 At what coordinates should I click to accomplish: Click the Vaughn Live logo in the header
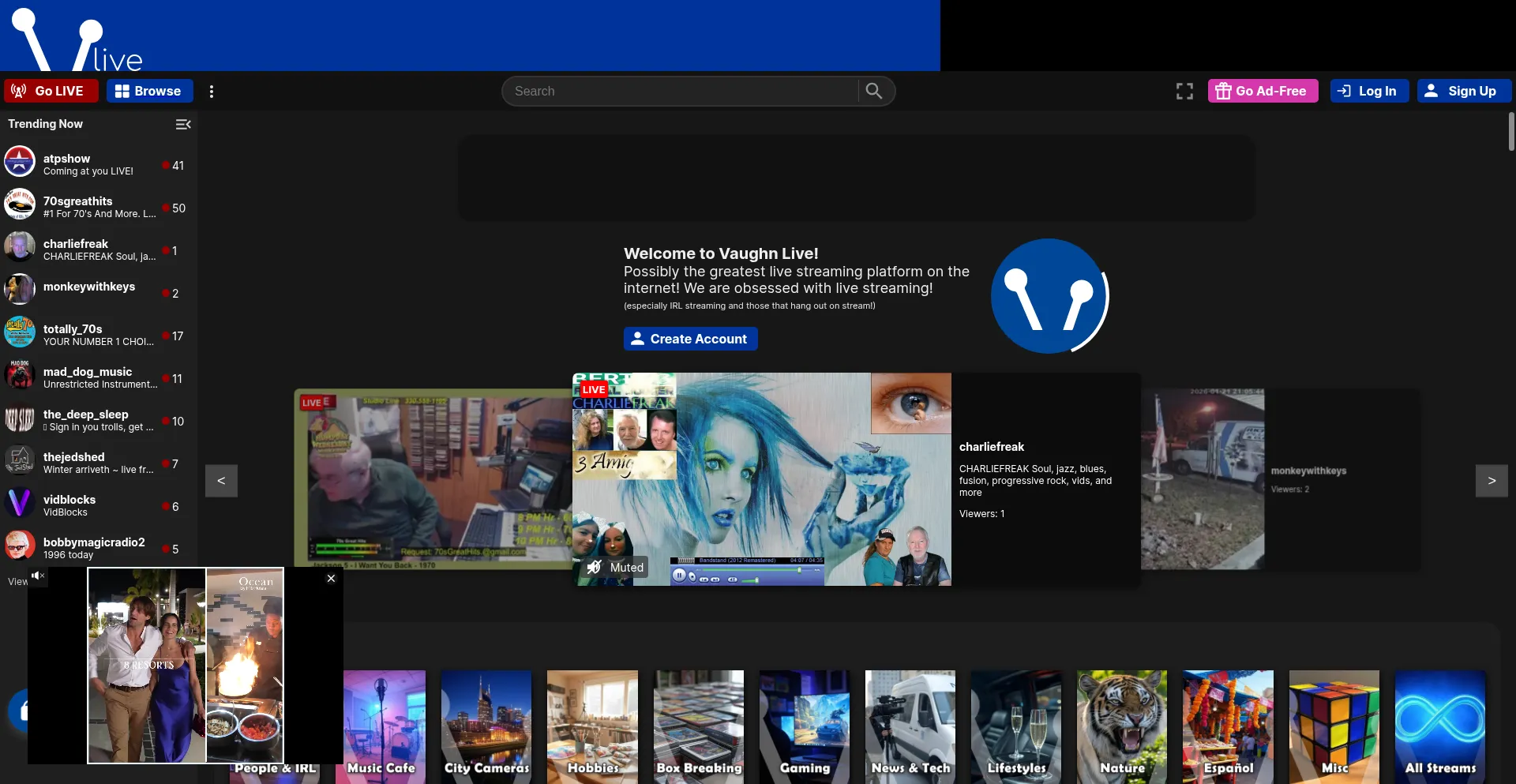click(x=77, y=38)
